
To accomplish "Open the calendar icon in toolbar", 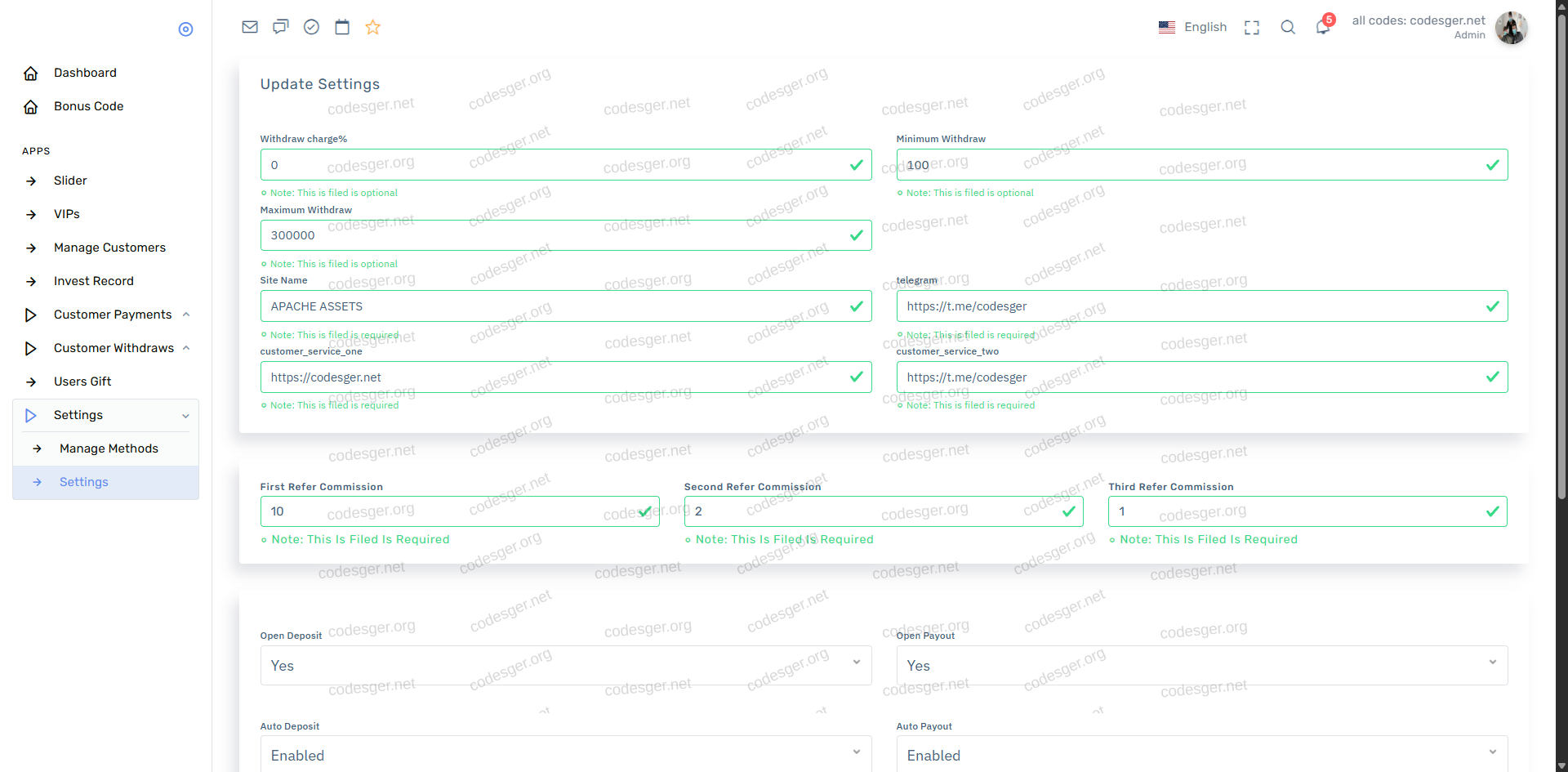I will click(342, 27).
